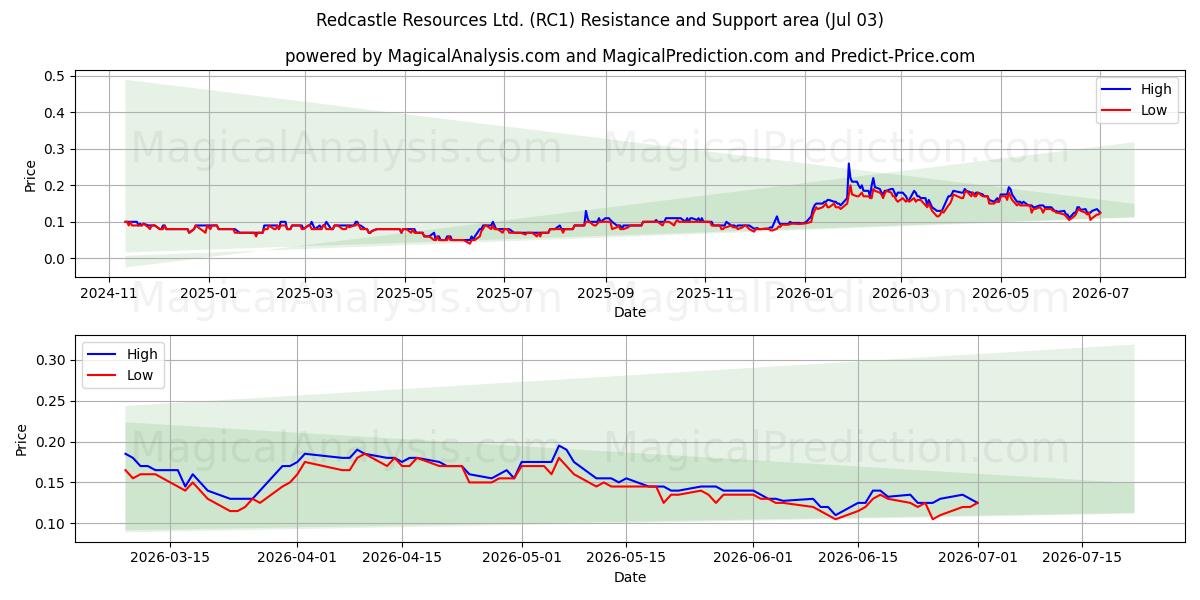Viewport: 1200px width, 600px height.
Task: Click the '2026-04-01' label in the bottom chart
Action: [x=297, y=559]
